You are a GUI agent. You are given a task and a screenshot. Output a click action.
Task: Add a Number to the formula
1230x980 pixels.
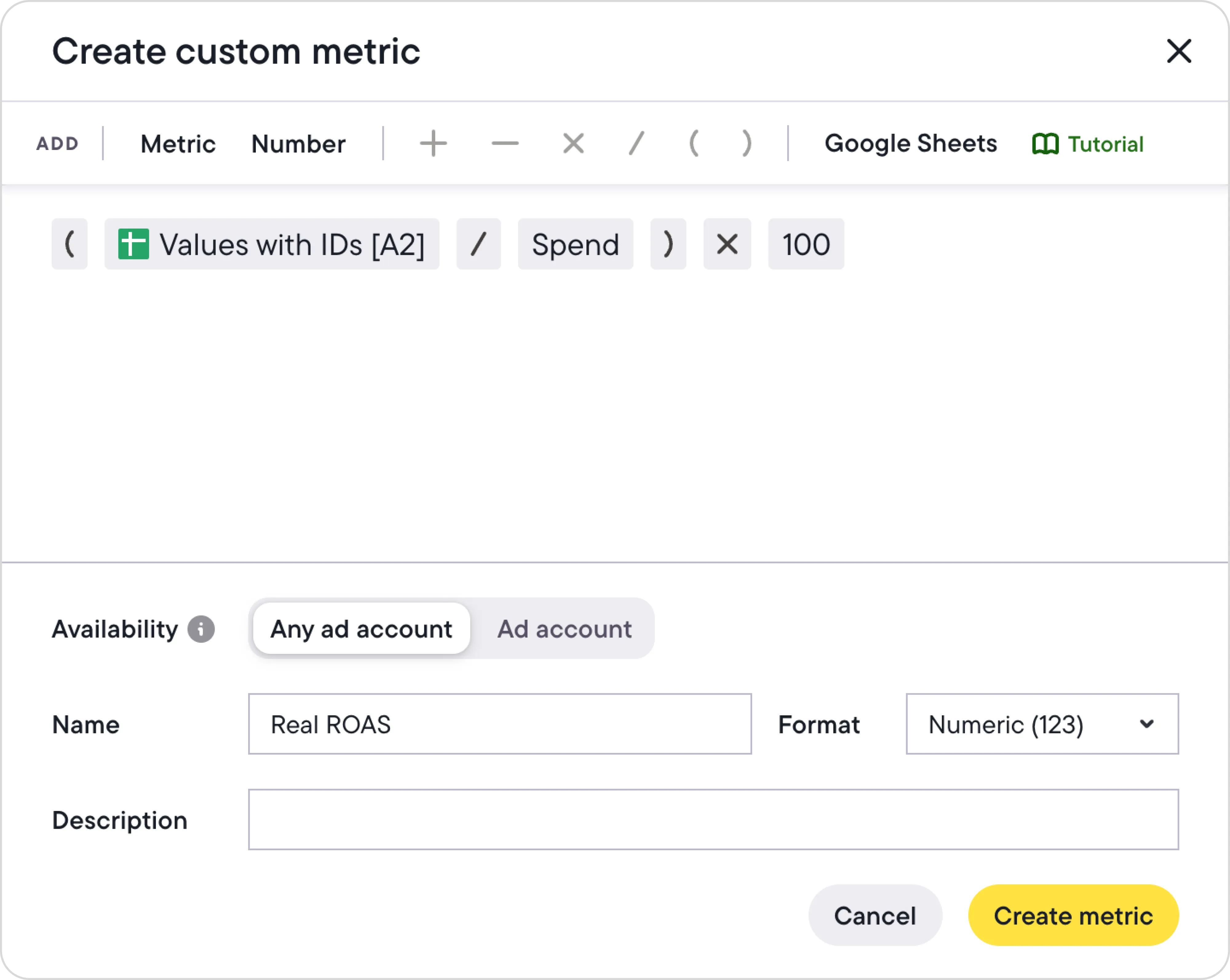click(298, 144)
